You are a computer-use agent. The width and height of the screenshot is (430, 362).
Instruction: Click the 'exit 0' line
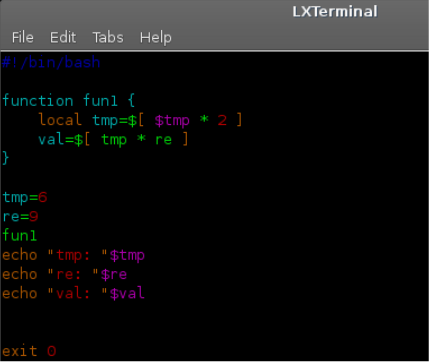click(x=29, y=351)
